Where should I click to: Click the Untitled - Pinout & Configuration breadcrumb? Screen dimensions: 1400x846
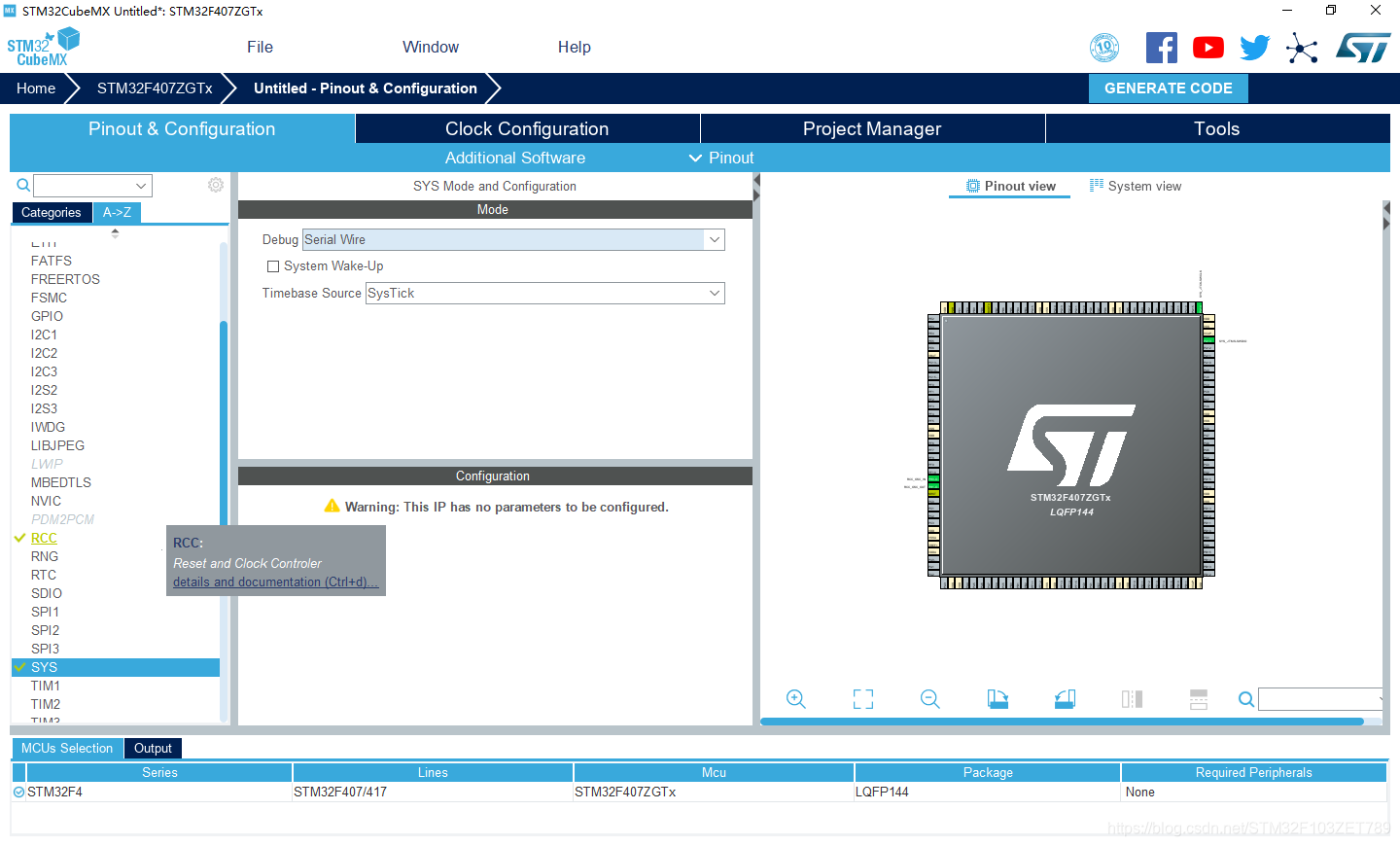click(x=366, y=88)
